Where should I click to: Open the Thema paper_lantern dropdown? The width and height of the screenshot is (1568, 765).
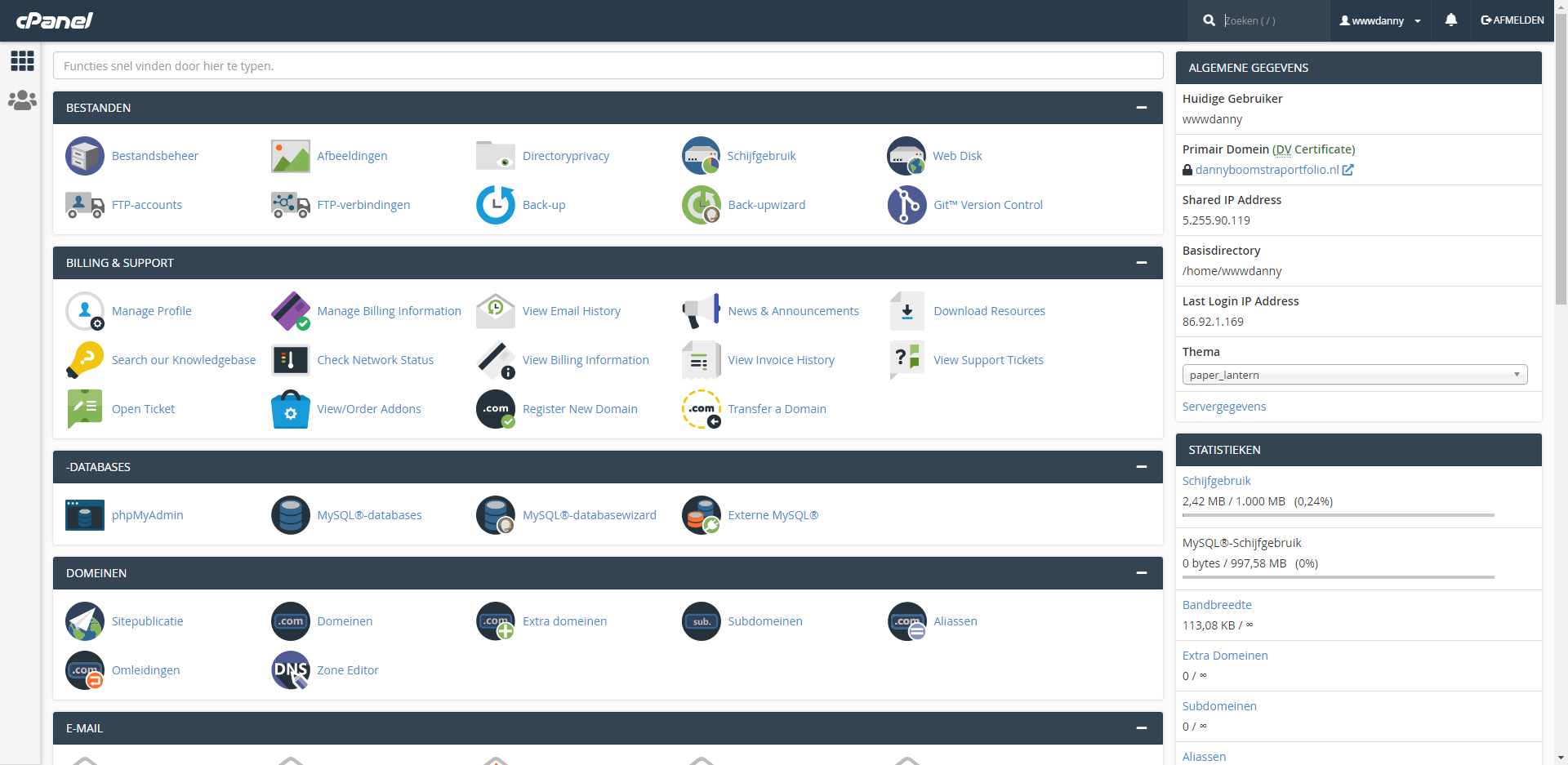(1354, 375)
